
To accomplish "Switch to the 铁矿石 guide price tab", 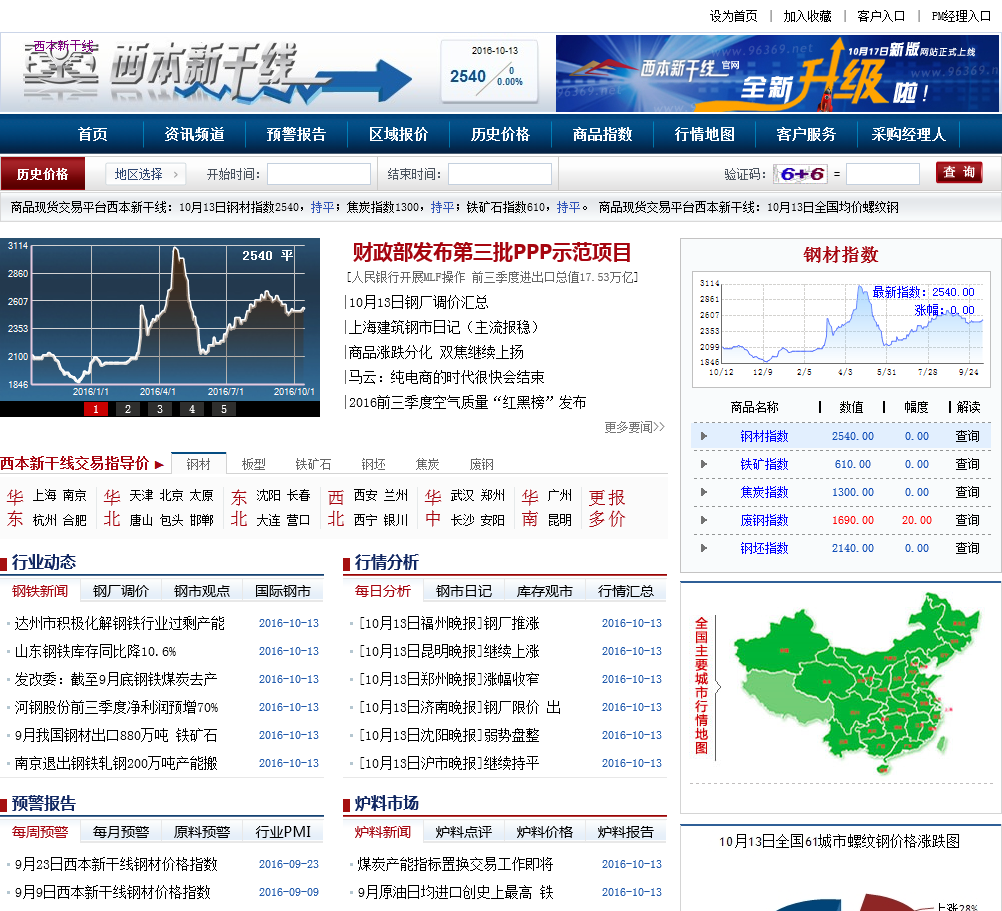I will (x=313, y=464).
